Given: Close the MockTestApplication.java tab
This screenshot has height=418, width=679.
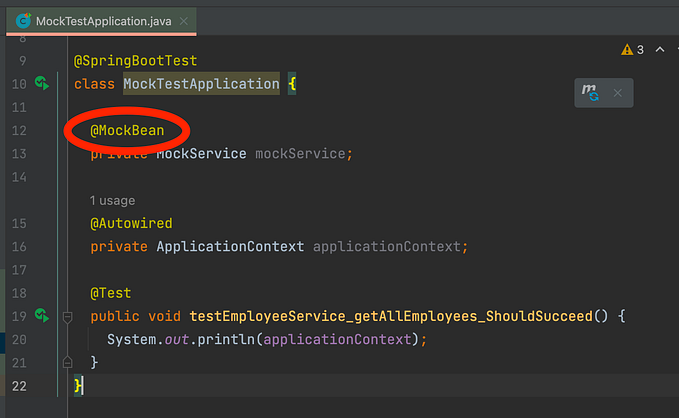Looking at the screenshot, I should (184, 21).
